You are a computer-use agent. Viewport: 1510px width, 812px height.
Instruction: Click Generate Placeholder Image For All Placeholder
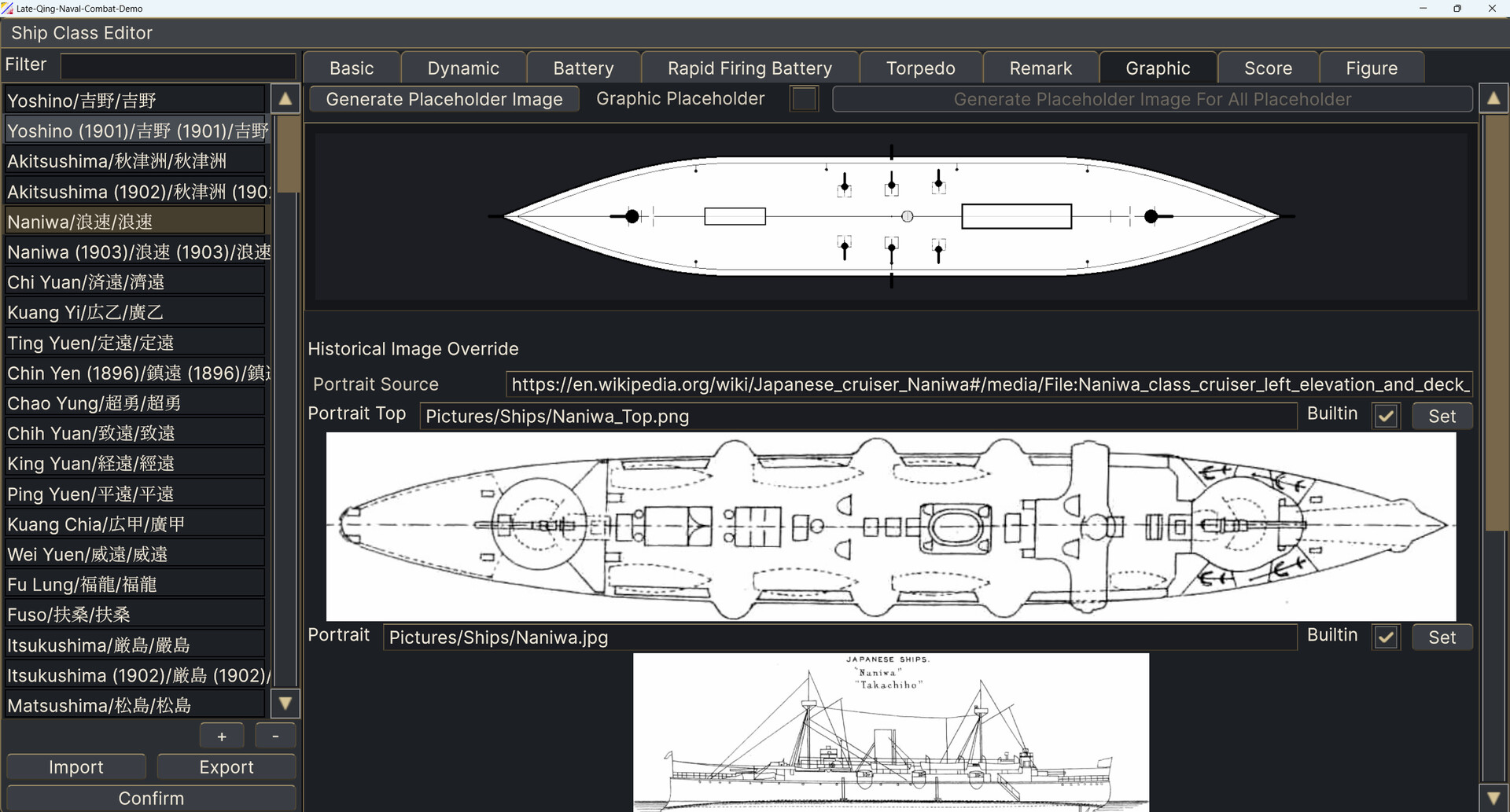[1152, 99]
